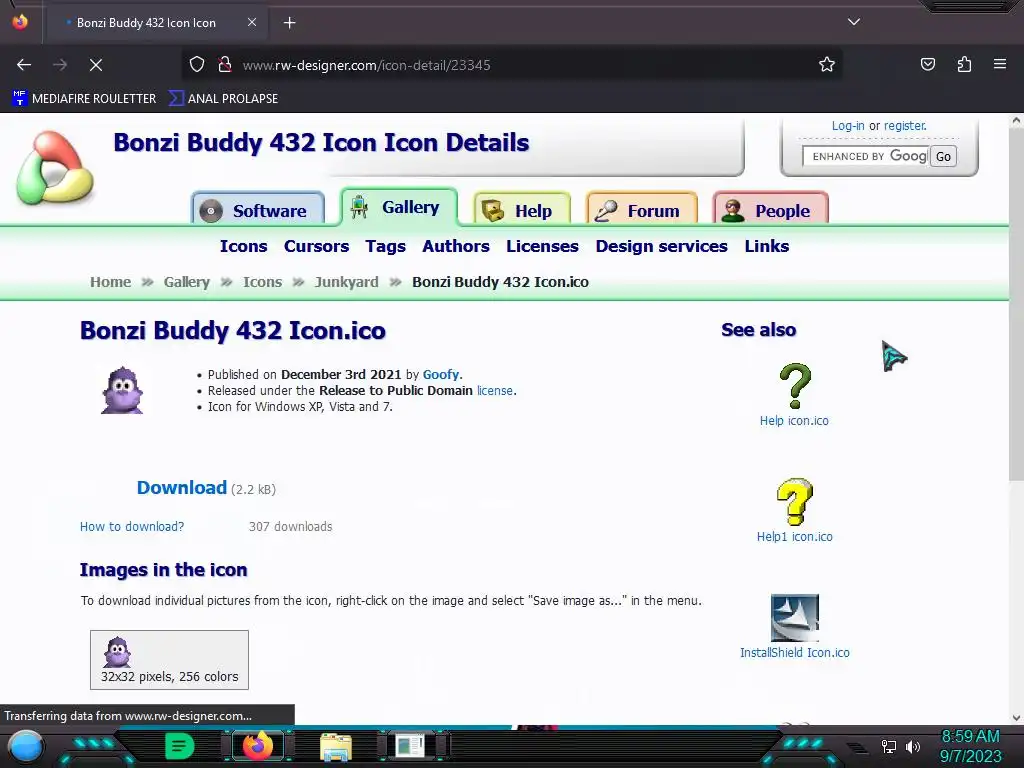
Task: Open a new browser tab
Action: click(289, 23)
